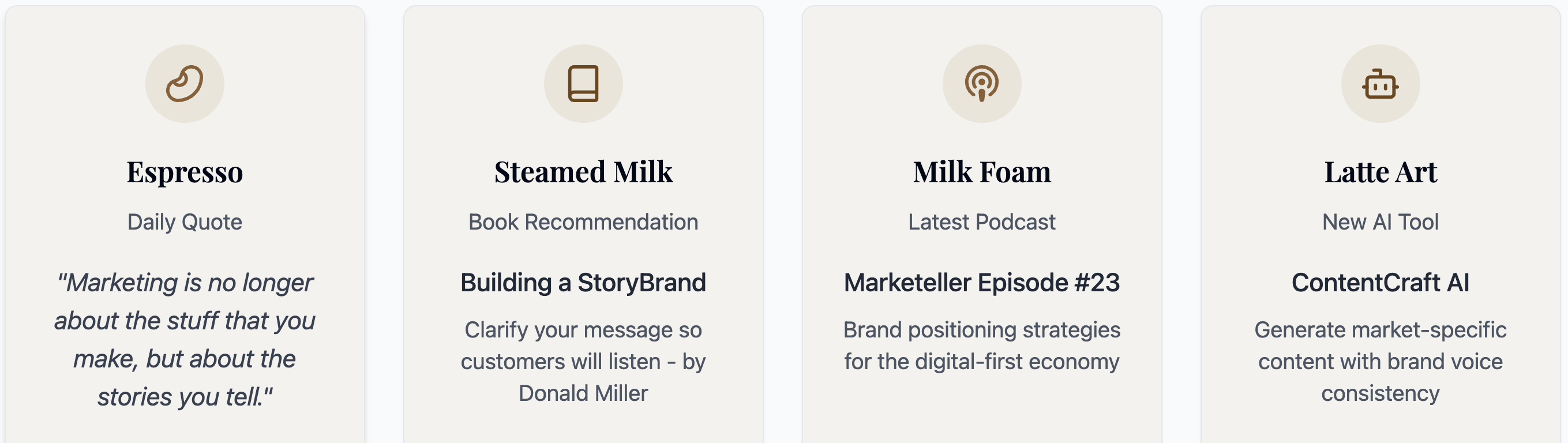Click the Book Recommendation subtitle

(x=583, y=222)
